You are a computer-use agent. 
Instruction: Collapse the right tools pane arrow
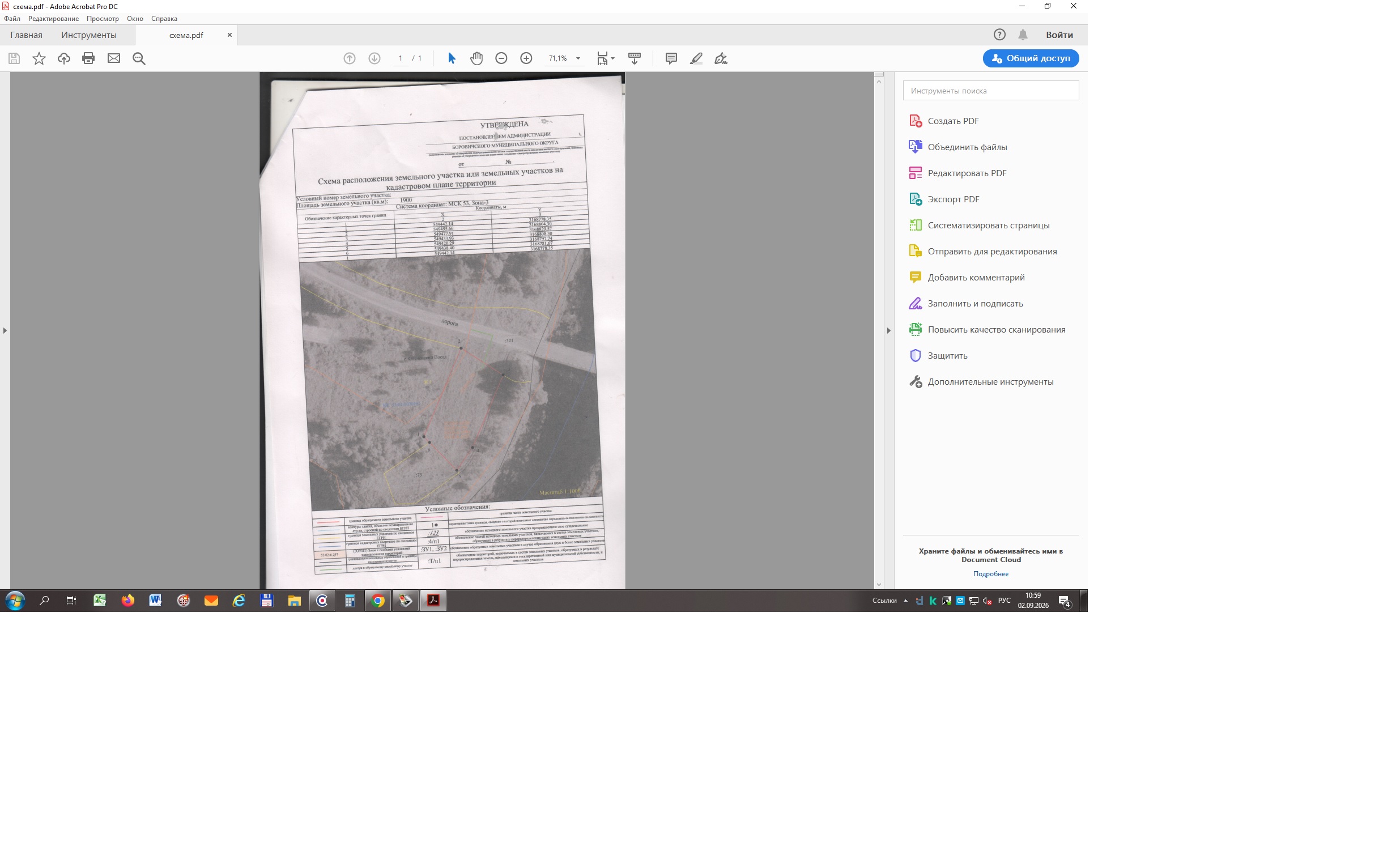pyautogui.click(x=888, y=331)
